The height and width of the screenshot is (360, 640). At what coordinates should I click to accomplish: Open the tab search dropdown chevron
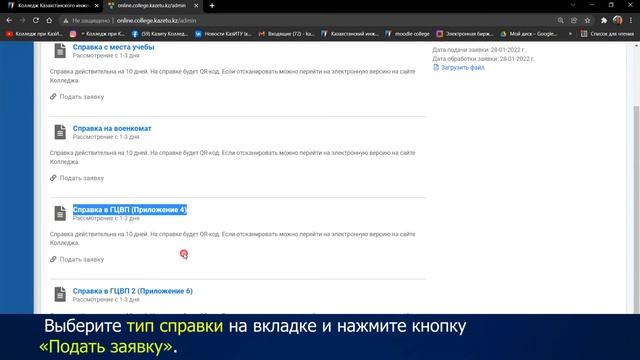[573, 5]
